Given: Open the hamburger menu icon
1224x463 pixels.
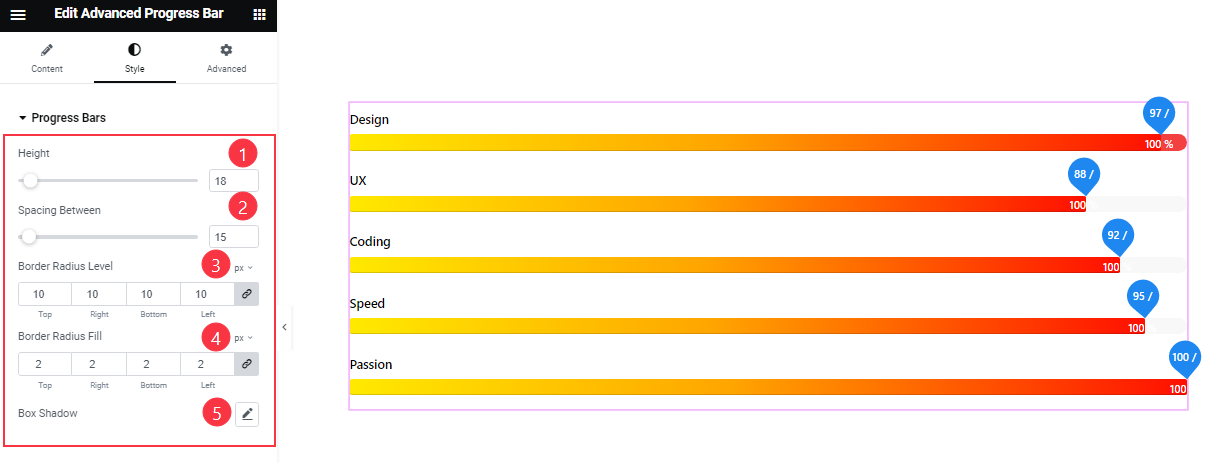Looking at the screenshot, I should (18, 15).
